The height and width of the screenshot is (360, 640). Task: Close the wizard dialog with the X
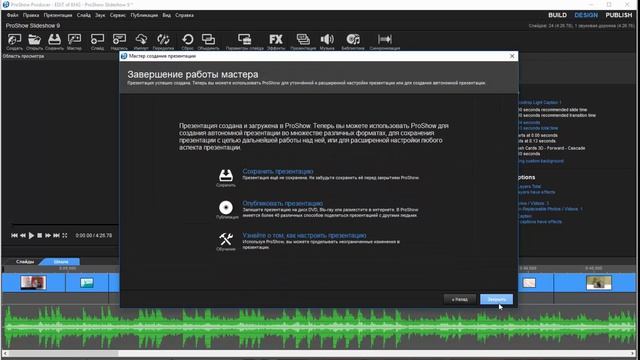pyautogui.click(x=512, y=56)
